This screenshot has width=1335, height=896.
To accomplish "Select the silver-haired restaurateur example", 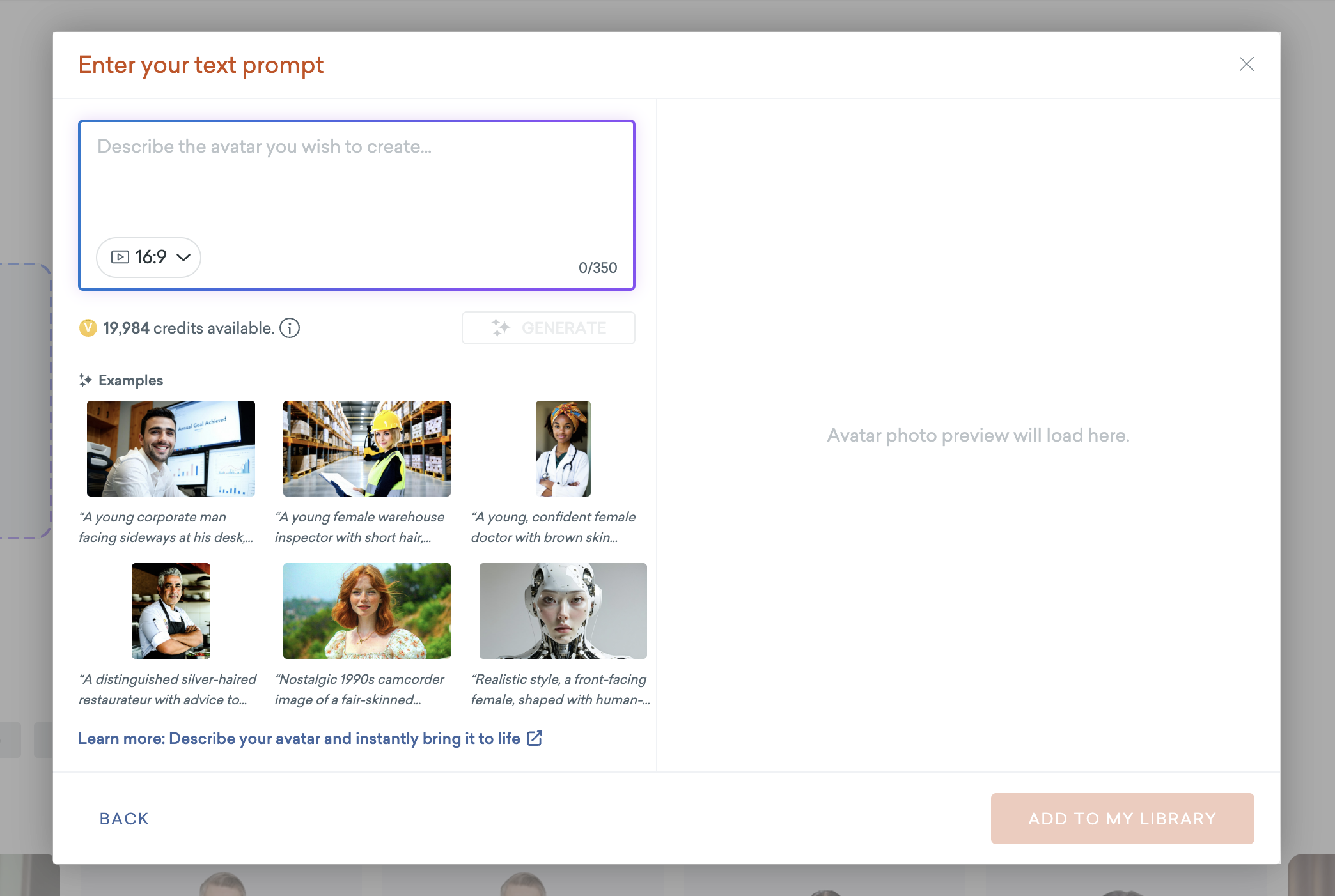I will 170,610.
